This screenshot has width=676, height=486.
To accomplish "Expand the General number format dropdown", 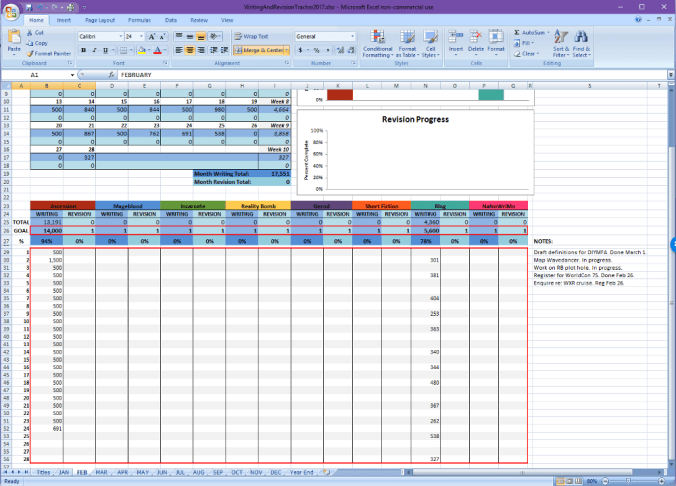I will tap(353, 36).
